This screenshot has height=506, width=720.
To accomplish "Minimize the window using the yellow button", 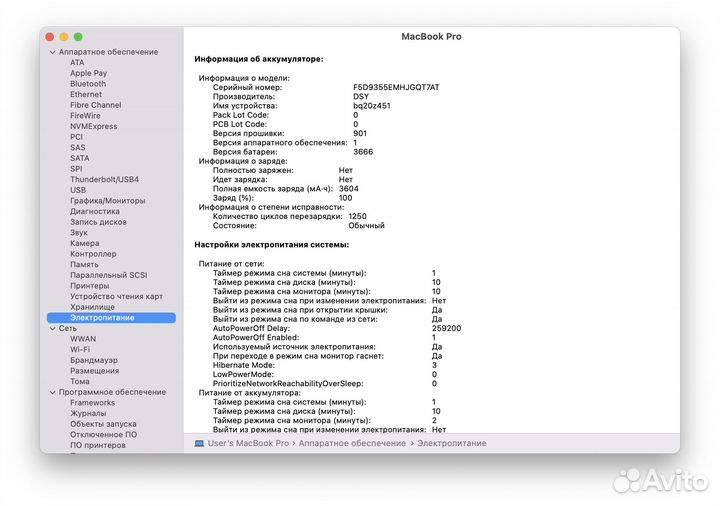I will [66, 36].
